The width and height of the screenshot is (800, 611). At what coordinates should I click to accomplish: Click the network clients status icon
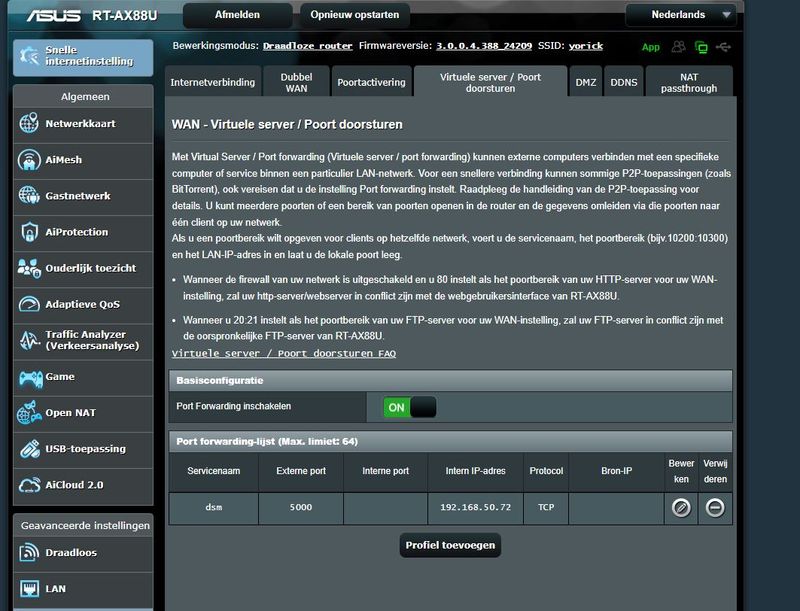pyautogui.click(x=701, y=47)
